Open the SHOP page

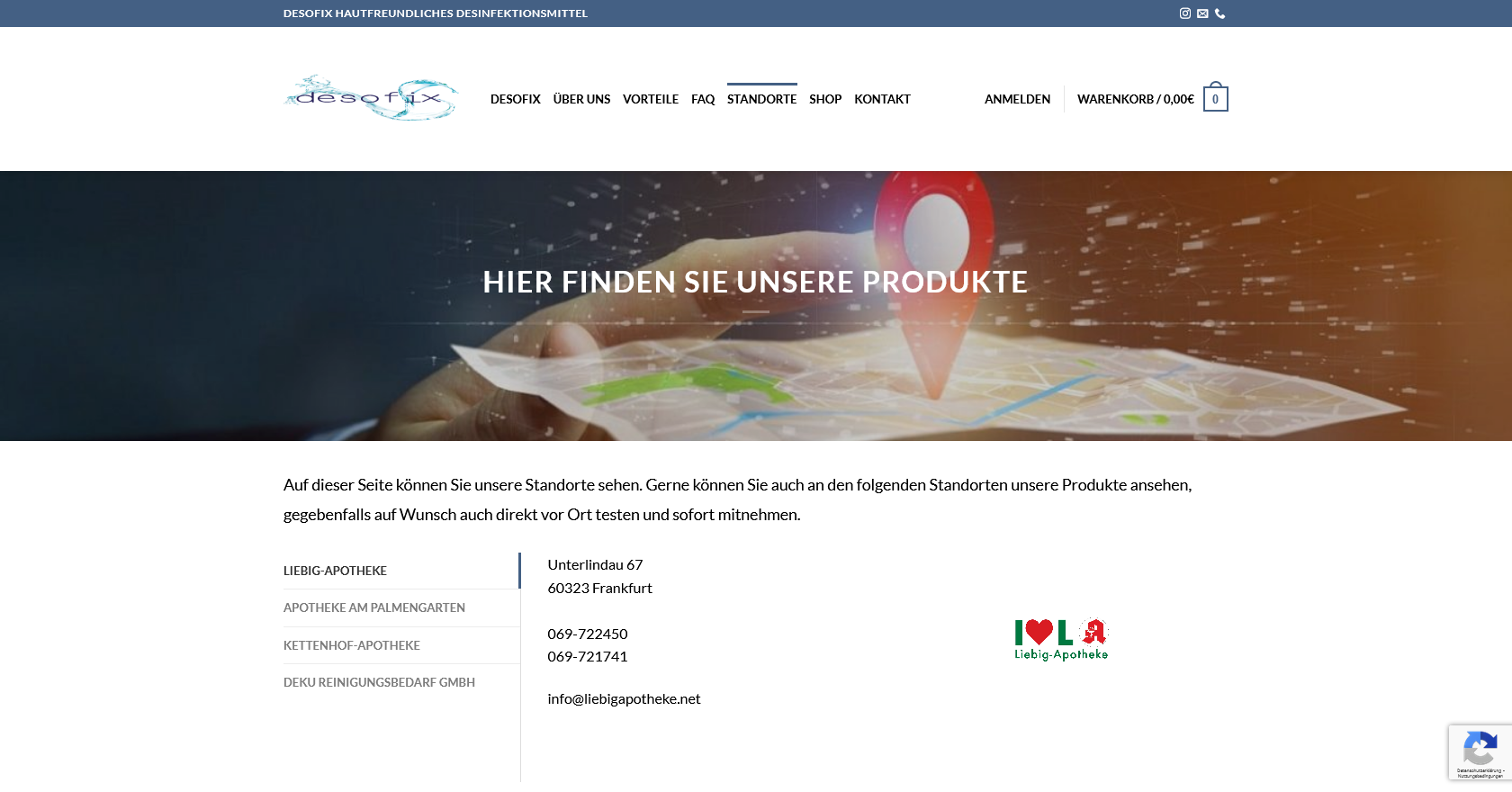pyautogui.click(x=825, y=99)
